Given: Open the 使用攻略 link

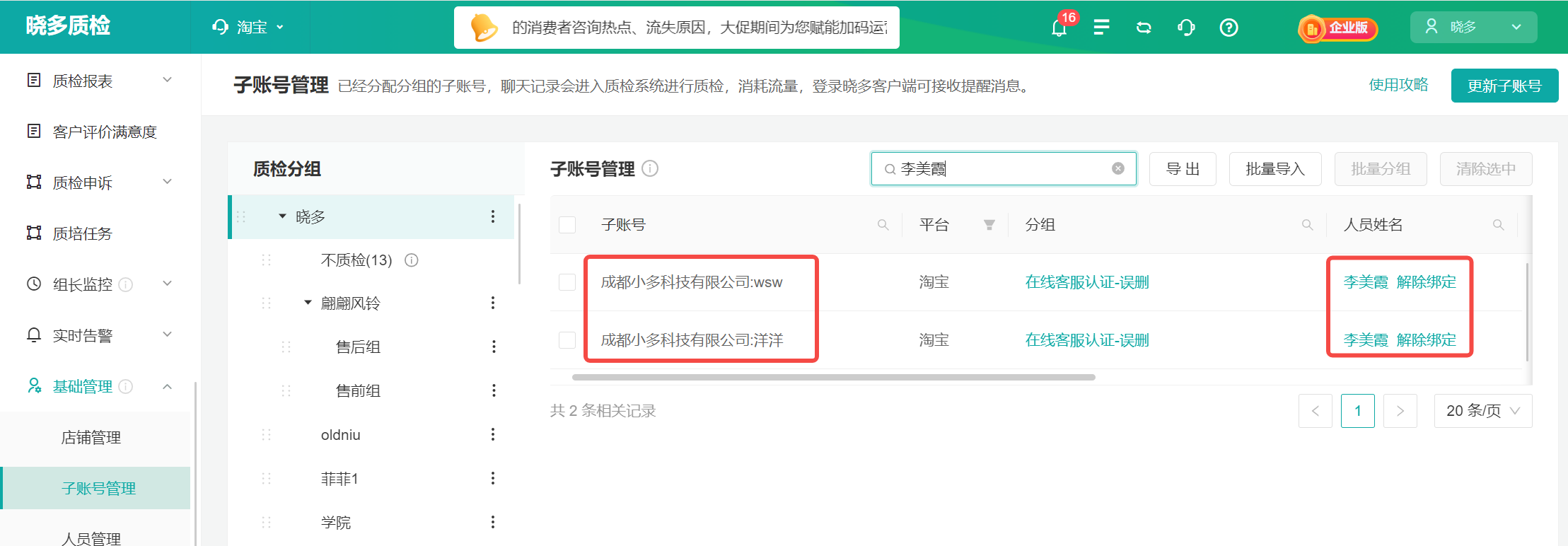Looking at the screenshot, I should coord(1399,85).
